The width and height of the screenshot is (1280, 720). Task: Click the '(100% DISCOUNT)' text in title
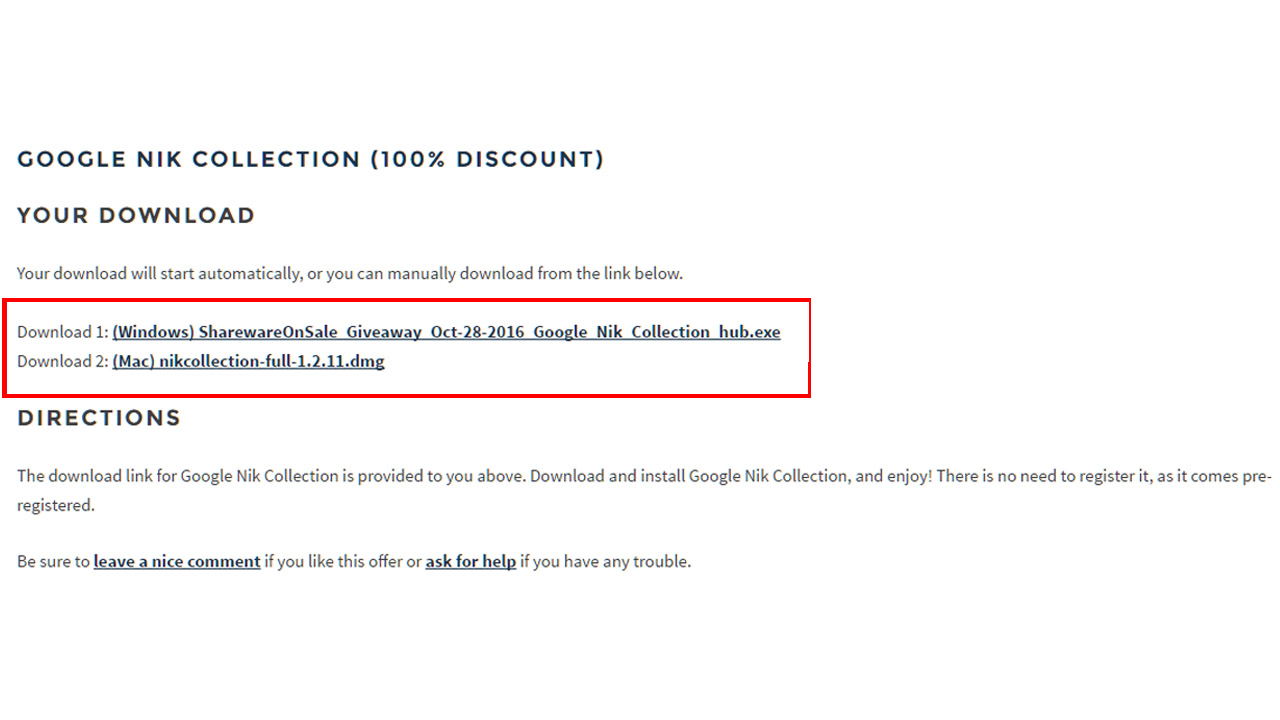pyautogui.click(x=488, y=159)
